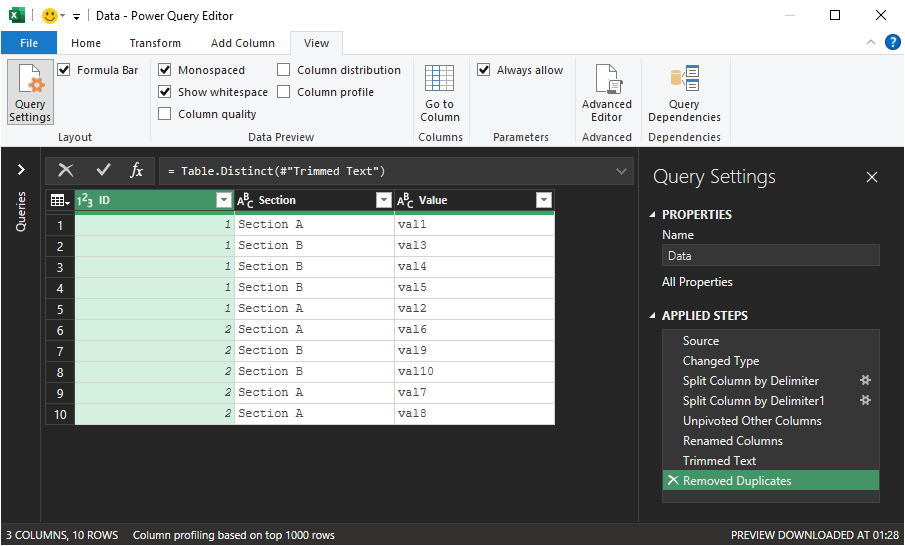Open the All Properties link
The height and width of the screenshot is (546, 905).
coord(697,282)
